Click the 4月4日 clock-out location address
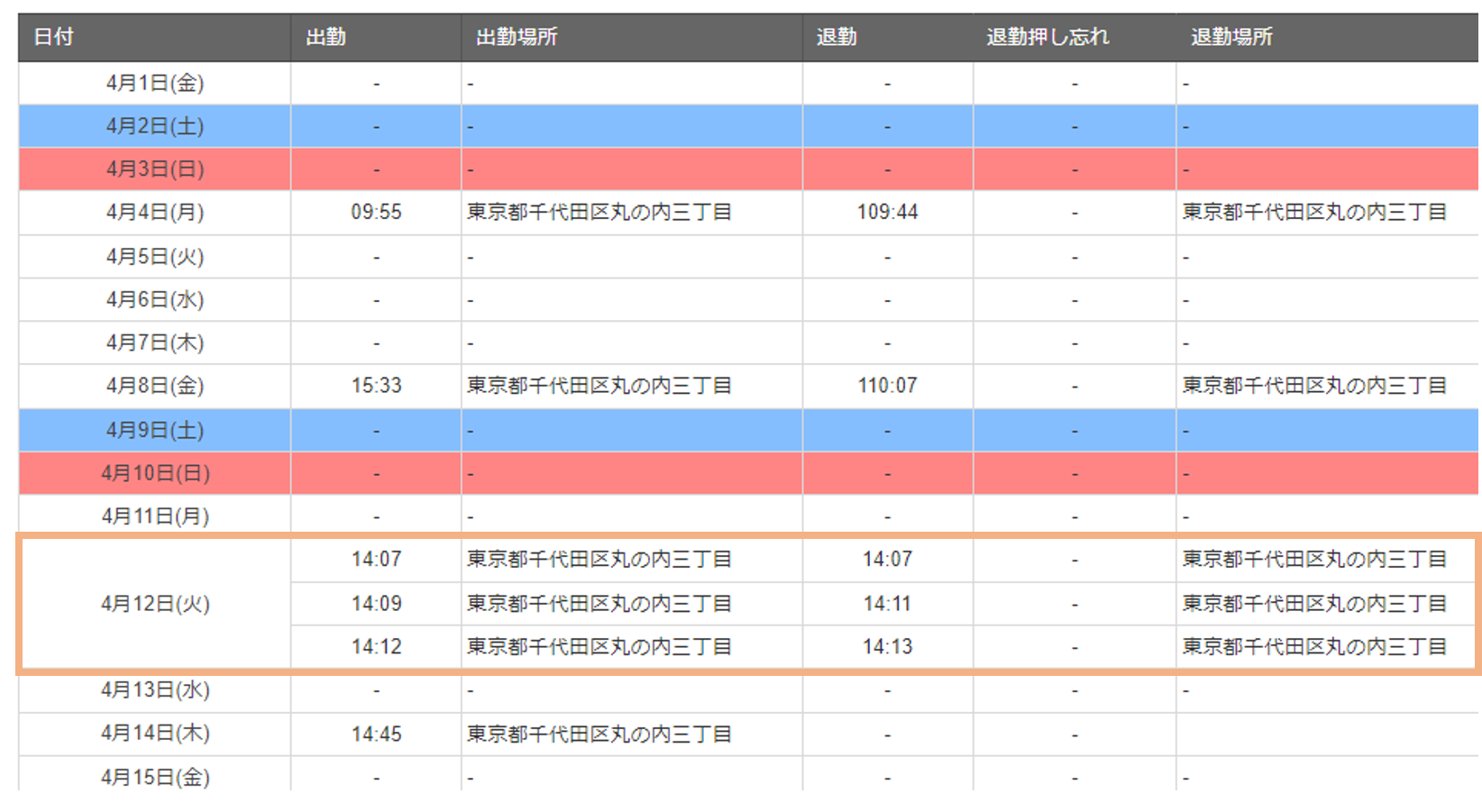 1314,213
